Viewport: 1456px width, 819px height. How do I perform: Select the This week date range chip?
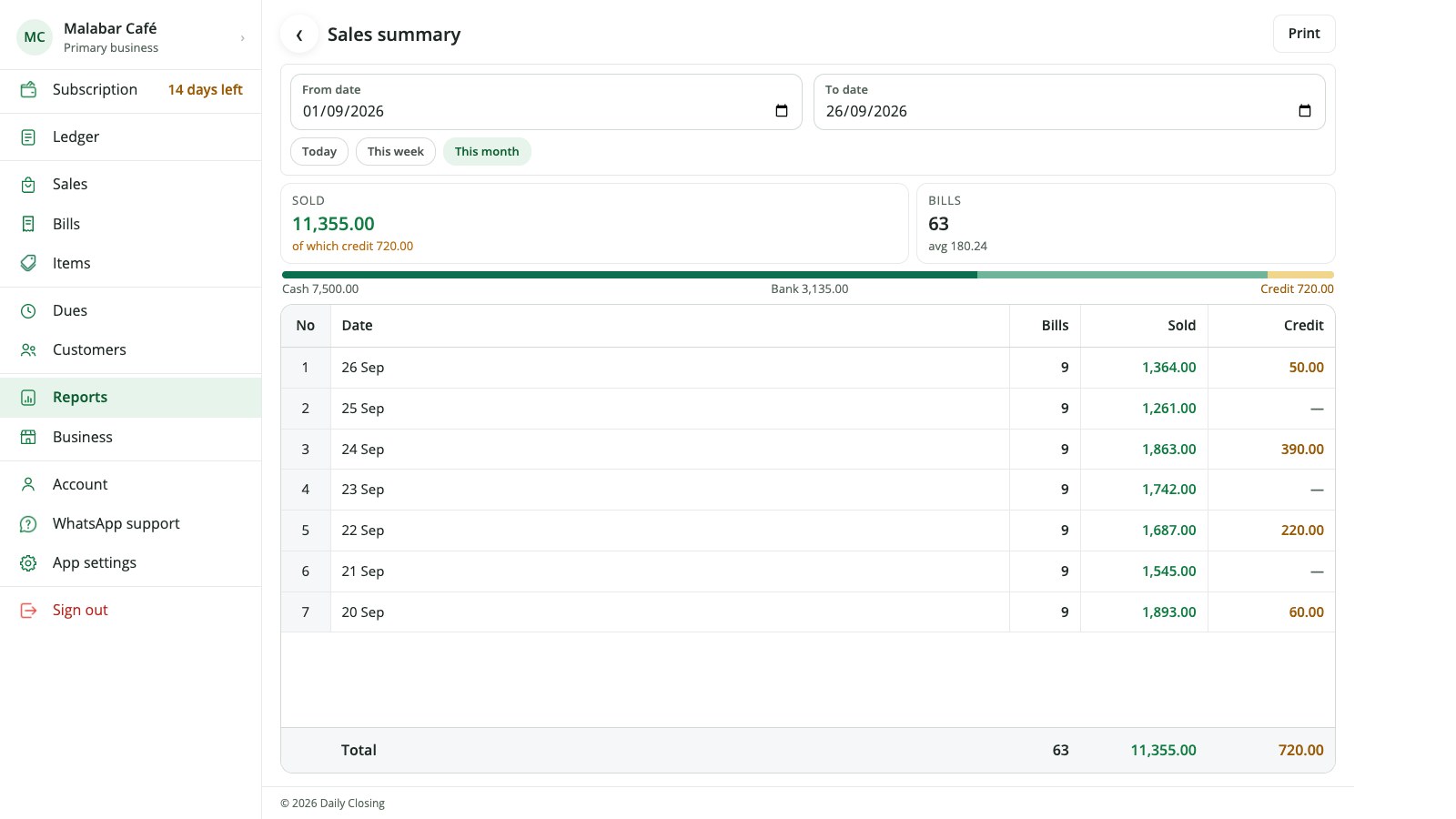click(x=396, y=152)
